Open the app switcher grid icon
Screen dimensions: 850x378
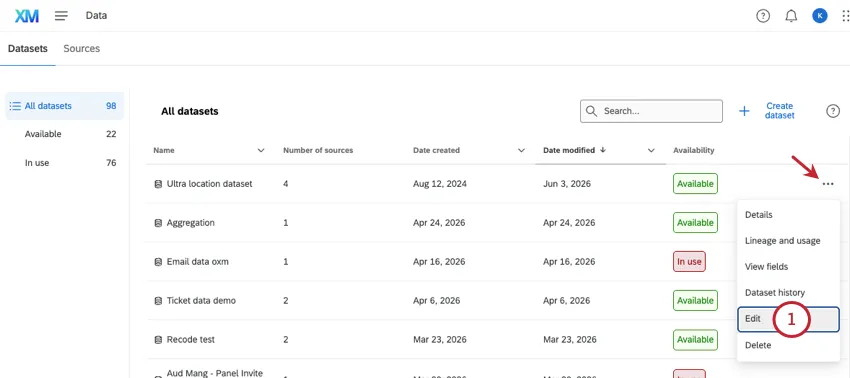pyautogui.click(x=845, y=16)
